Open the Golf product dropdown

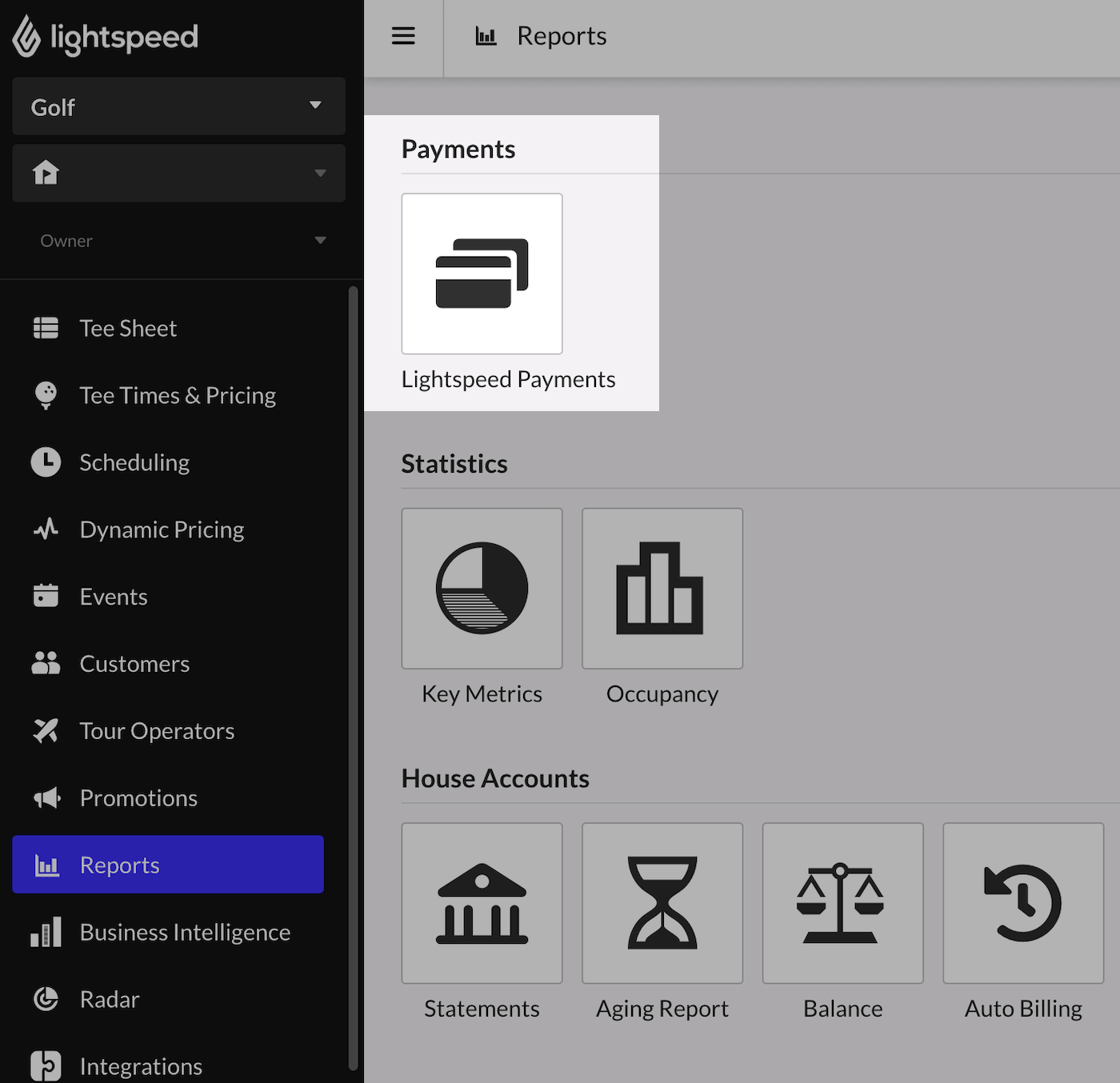(178, 106)
